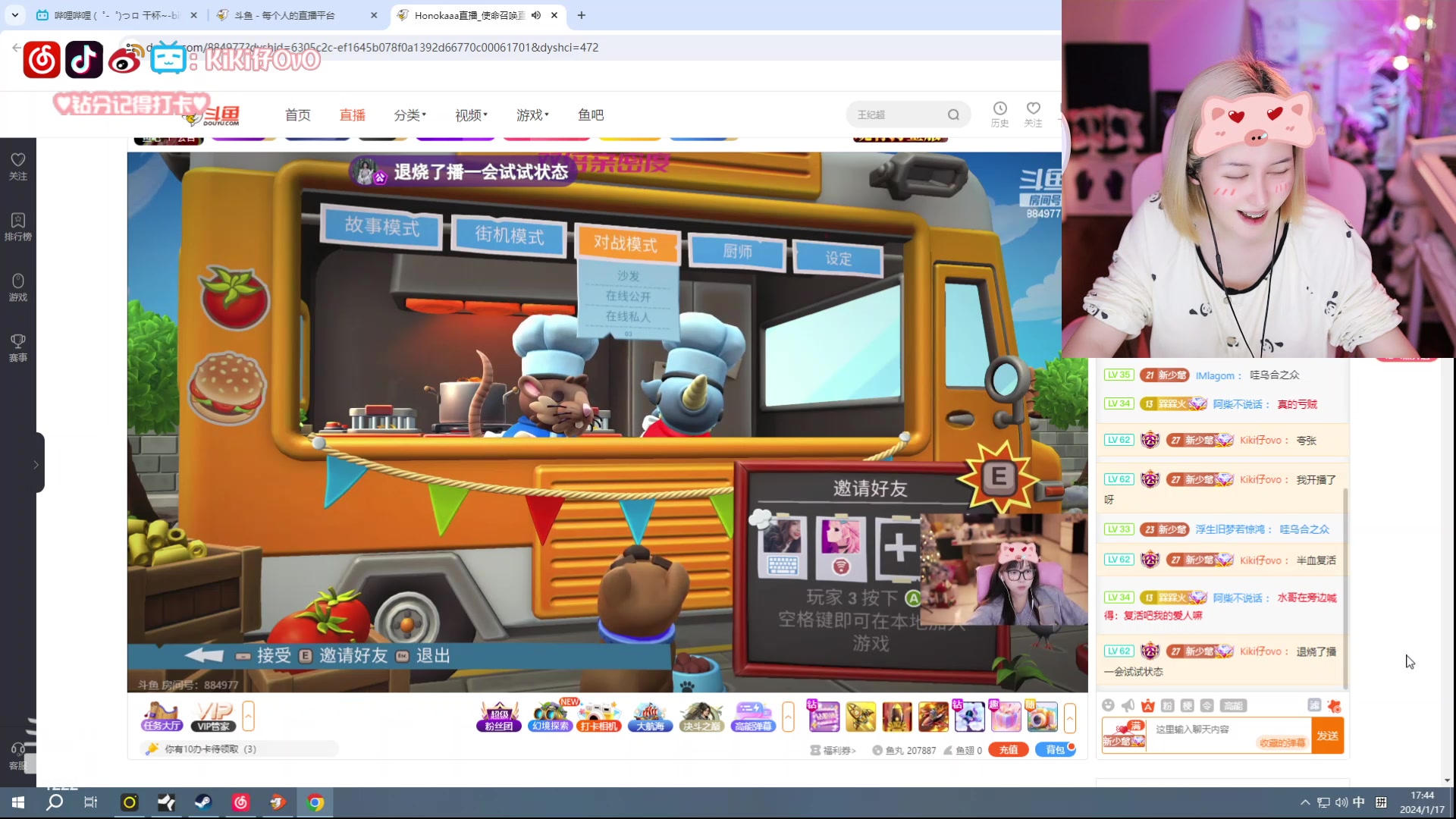
Task: Open the 打卡相机 camera icon
Action: [x=599, y=716]
